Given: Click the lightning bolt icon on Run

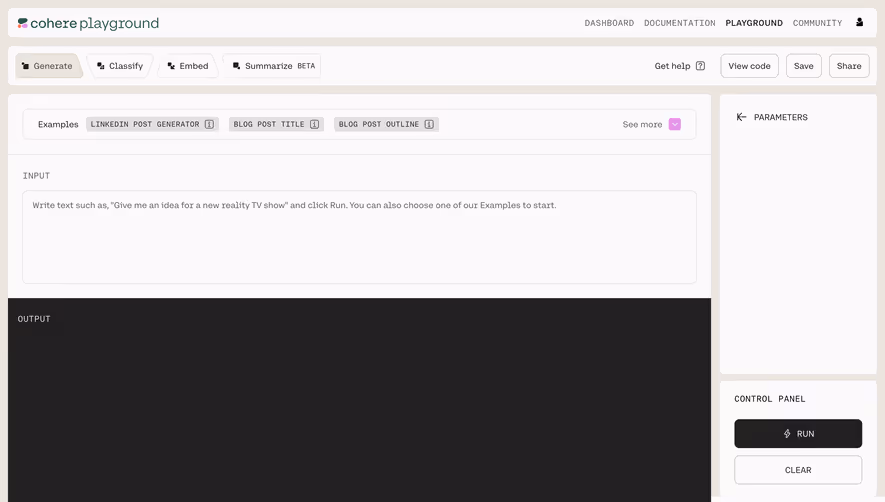Looking at the screenshot, I should coord(787,434).
